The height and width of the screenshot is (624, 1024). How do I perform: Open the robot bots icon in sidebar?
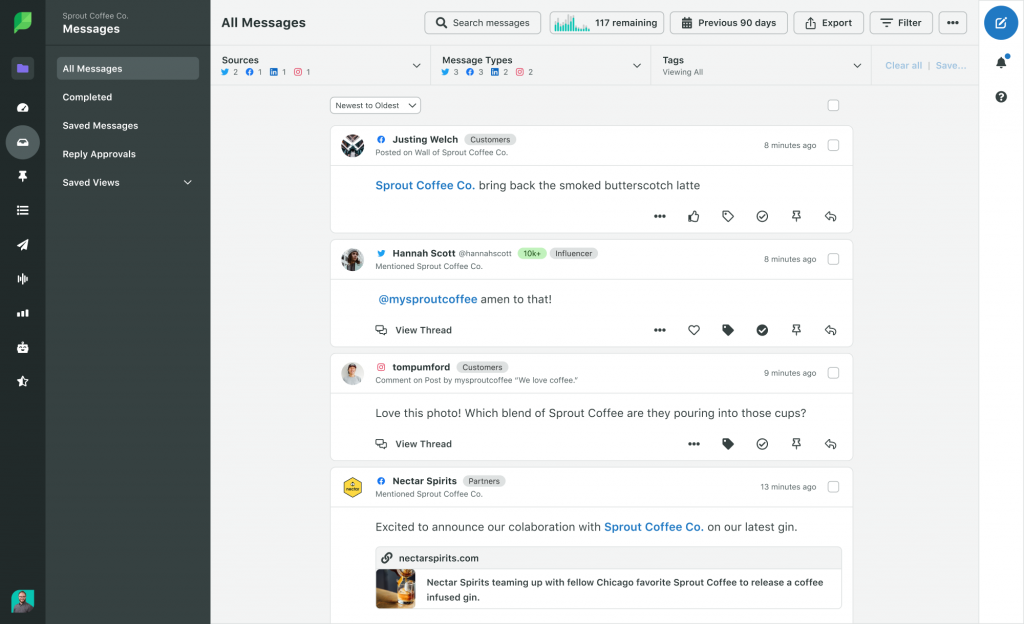(23, 347)
